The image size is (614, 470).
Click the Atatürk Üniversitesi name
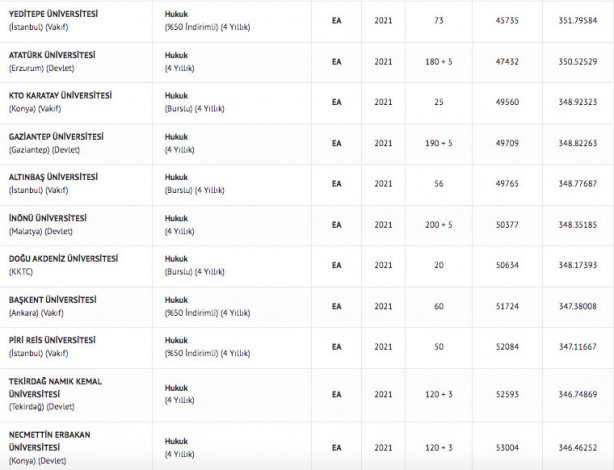point(51,53)
